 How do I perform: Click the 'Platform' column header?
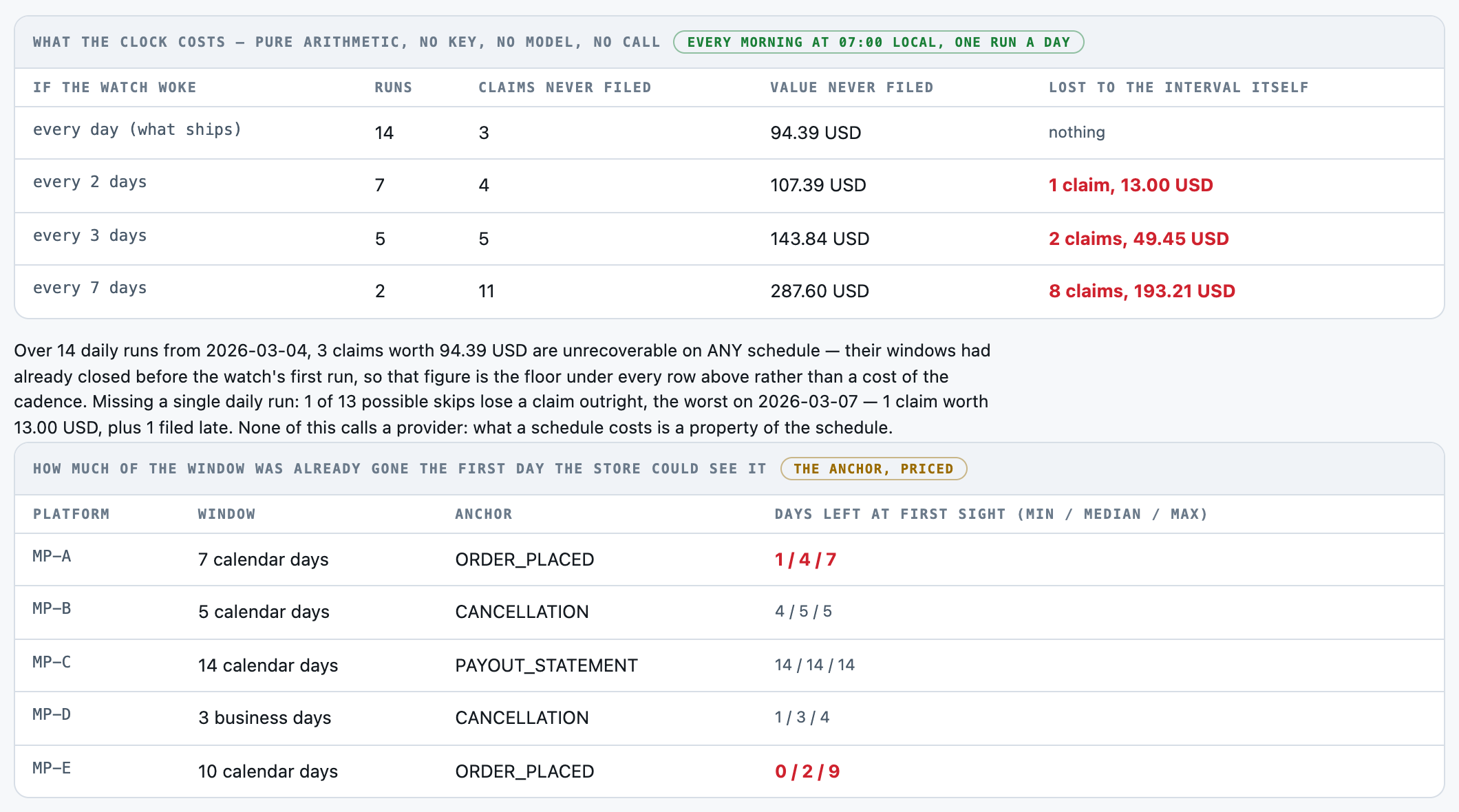point(72,514)
